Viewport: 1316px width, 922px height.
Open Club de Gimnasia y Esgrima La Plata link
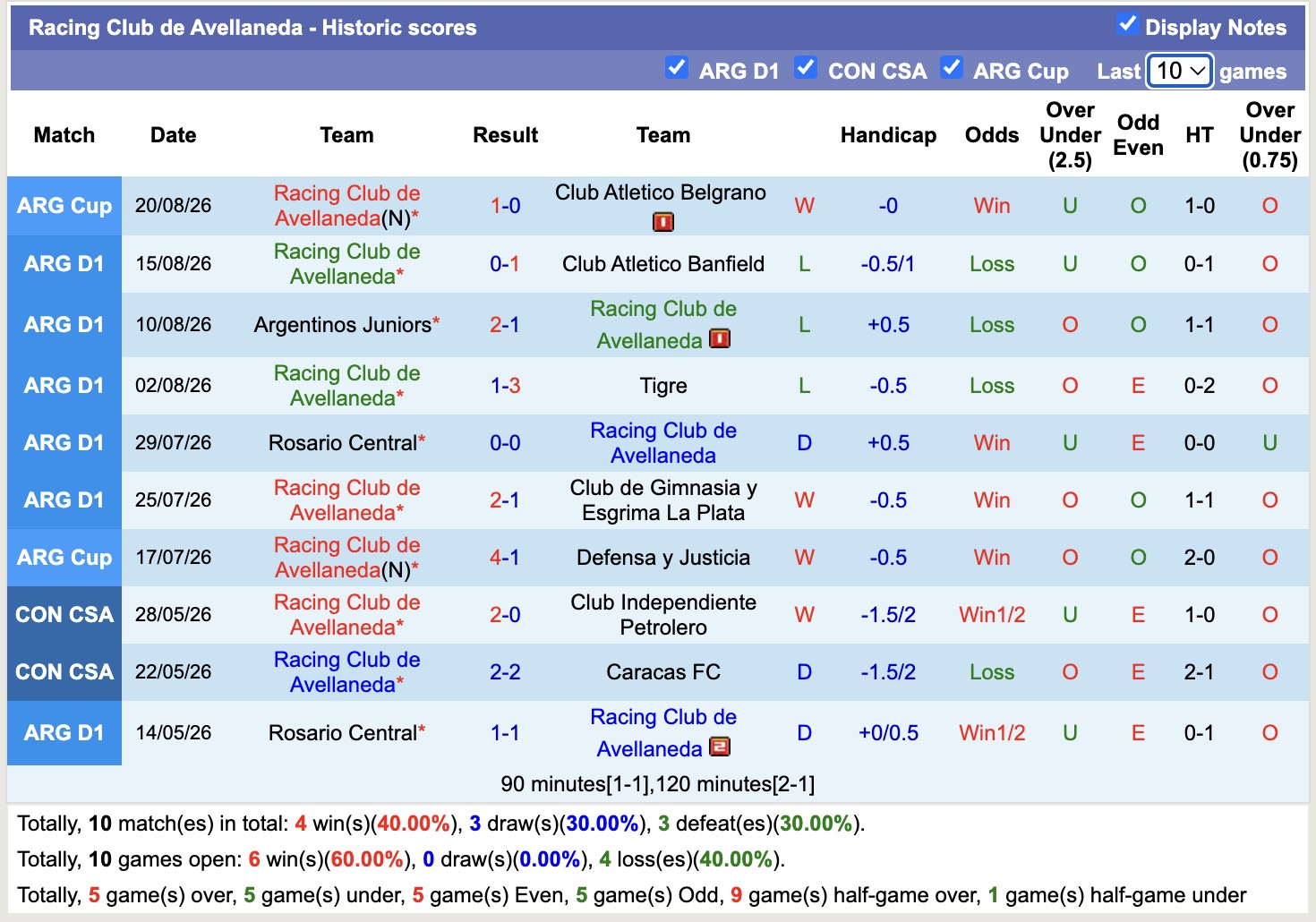click(663, 500)
